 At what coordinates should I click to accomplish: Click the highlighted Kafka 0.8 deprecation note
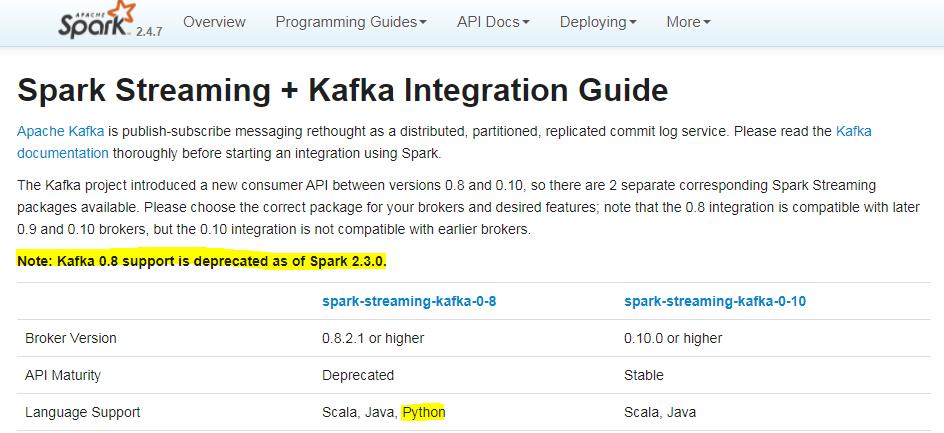[201, 261]
